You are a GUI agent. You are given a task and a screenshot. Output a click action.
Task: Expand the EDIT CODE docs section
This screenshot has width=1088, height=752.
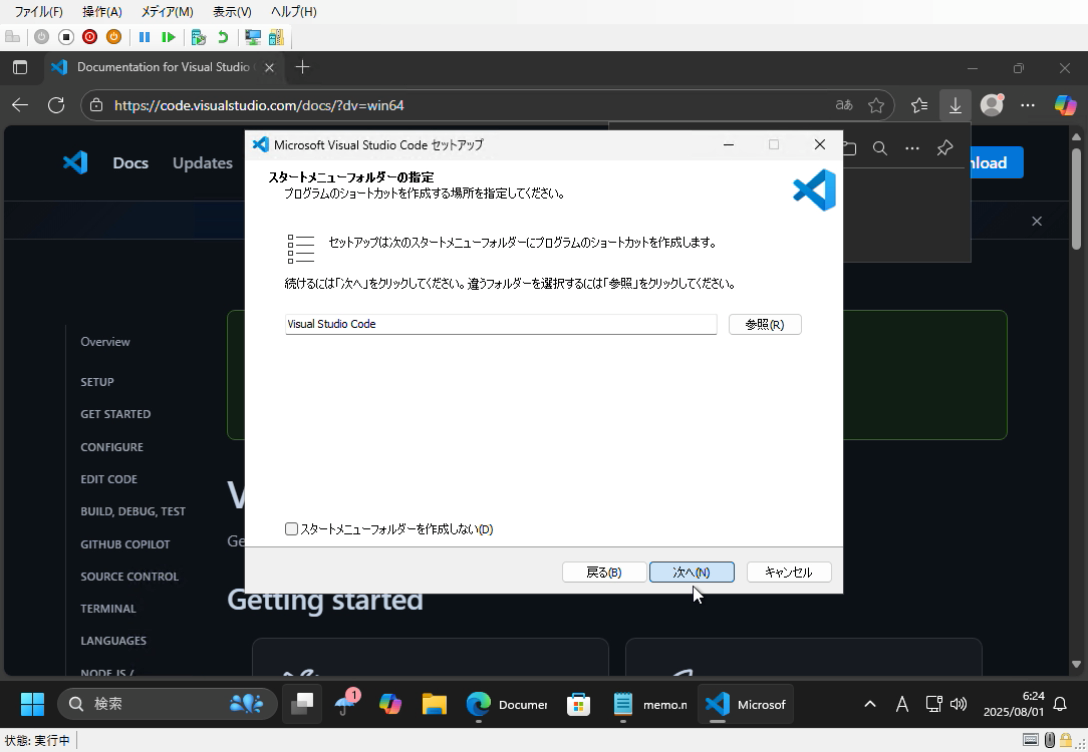[x=109, y=479]
